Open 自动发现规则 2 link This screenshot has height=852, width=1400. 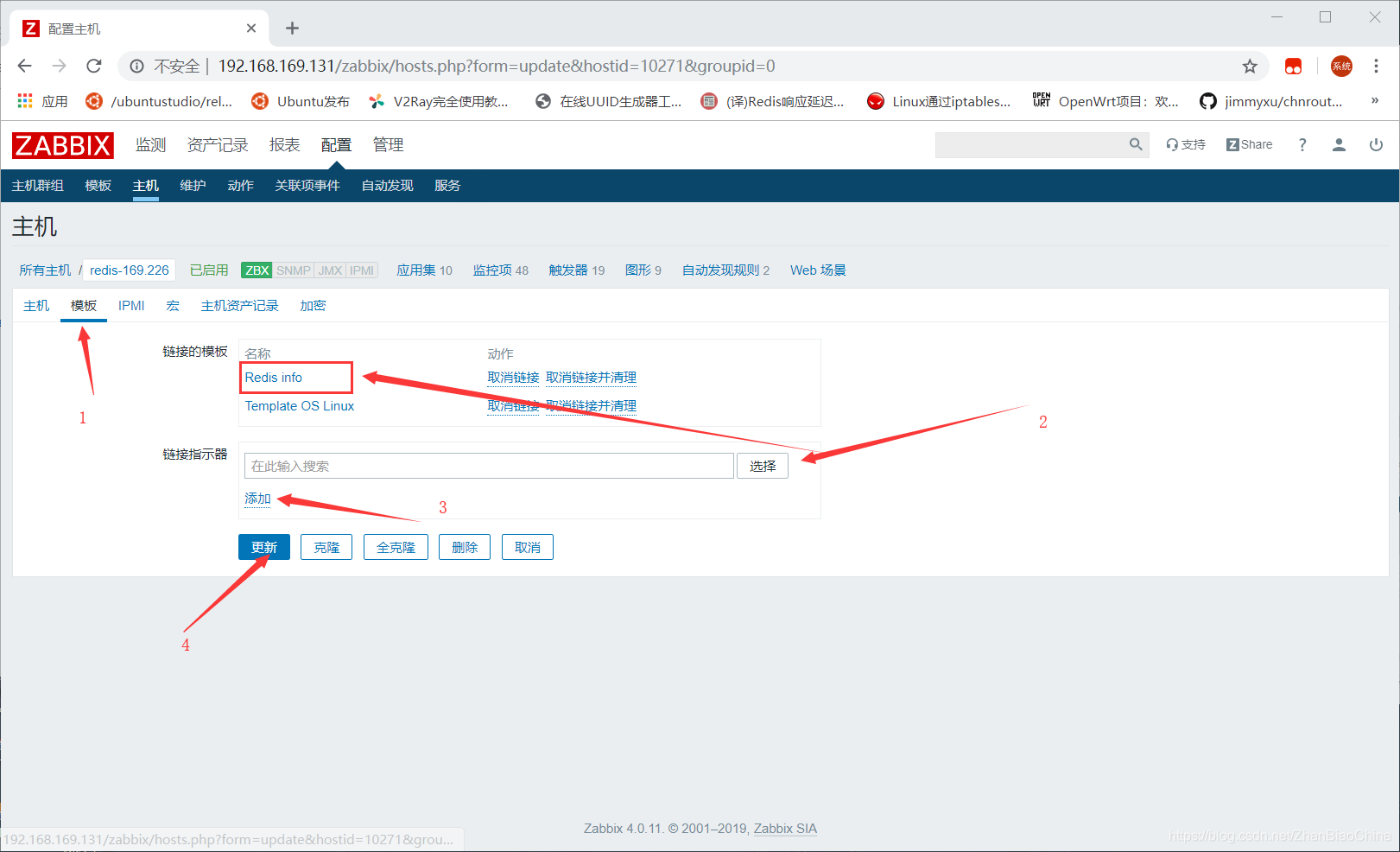[x=725, y=270]
